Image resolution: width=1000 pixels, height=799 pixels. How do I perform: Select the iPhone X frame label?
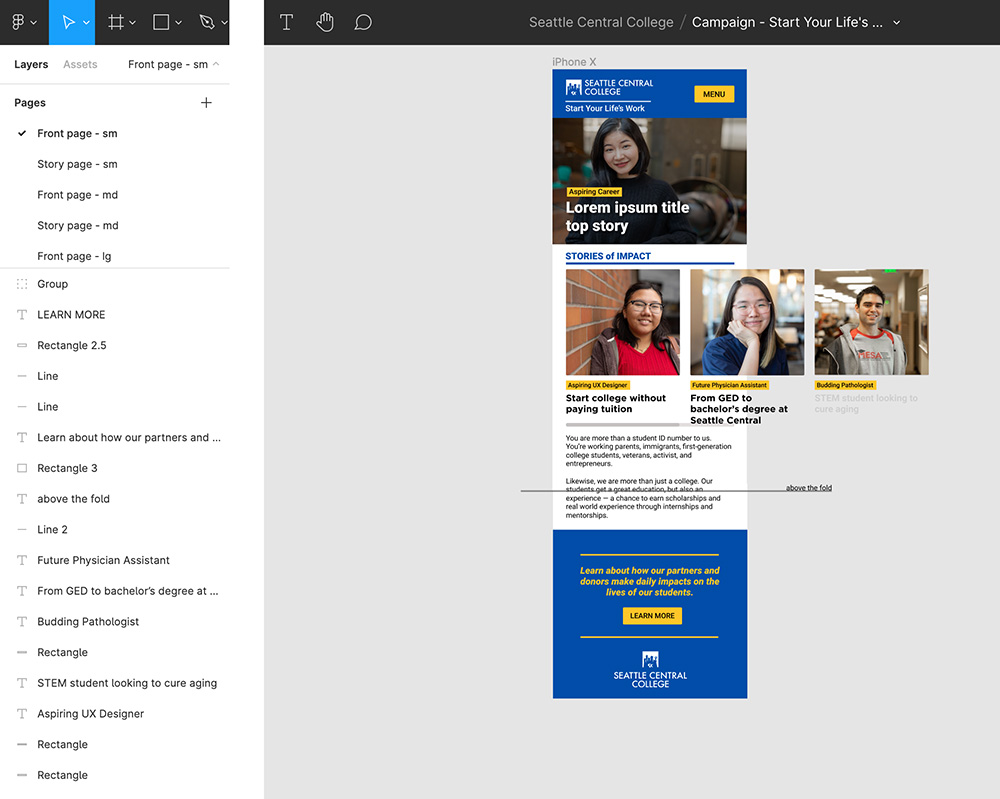pos(574,62)
